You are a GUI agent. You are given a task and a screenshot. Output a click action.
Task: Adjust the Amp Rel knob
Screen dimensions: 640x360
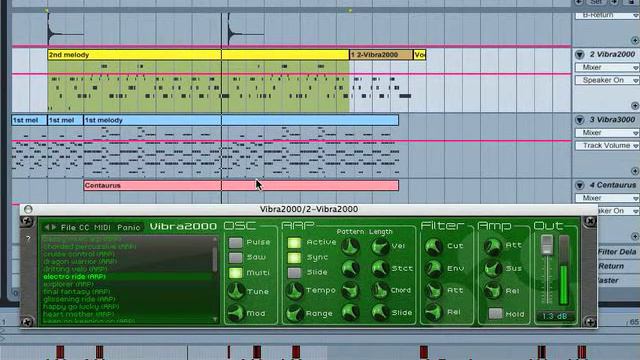click(x=492, y=291)
